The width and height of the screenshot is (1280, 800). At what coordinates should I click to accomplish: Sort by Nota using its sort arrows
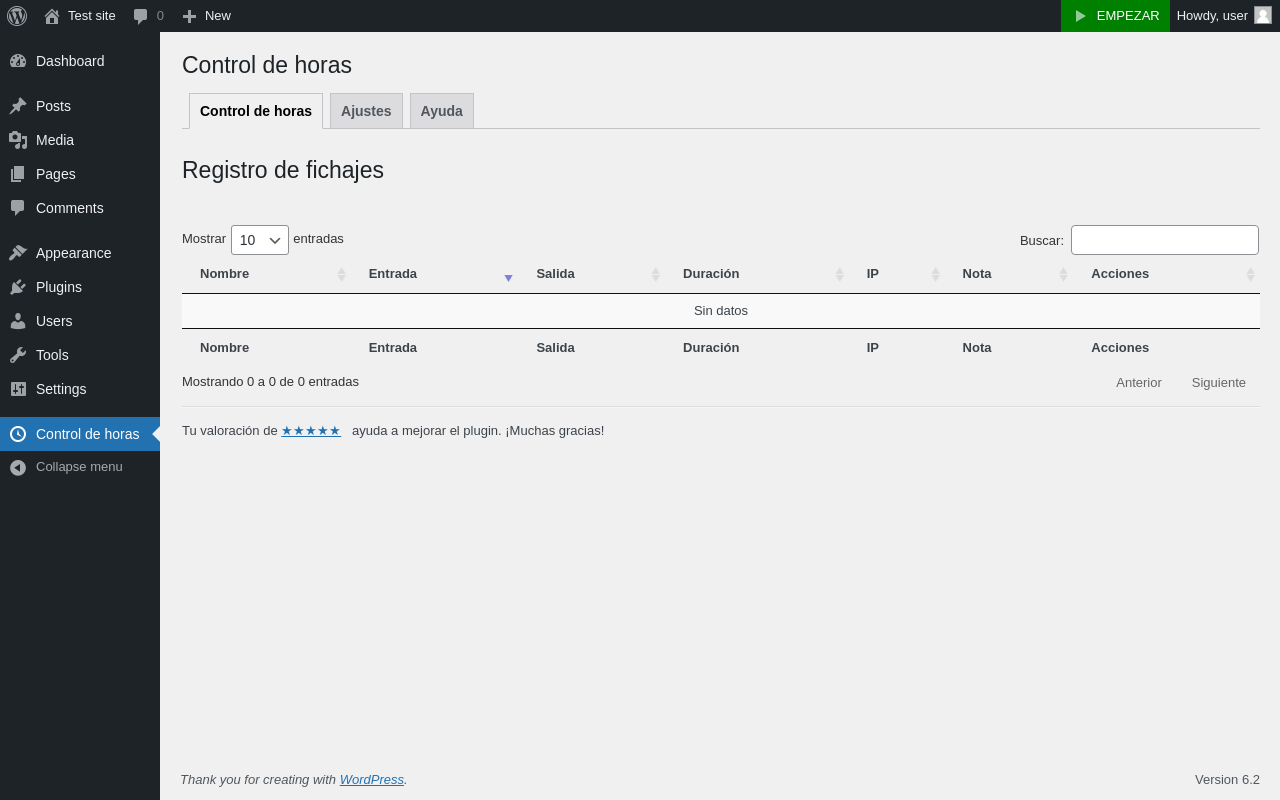(x=1064, y=274)
